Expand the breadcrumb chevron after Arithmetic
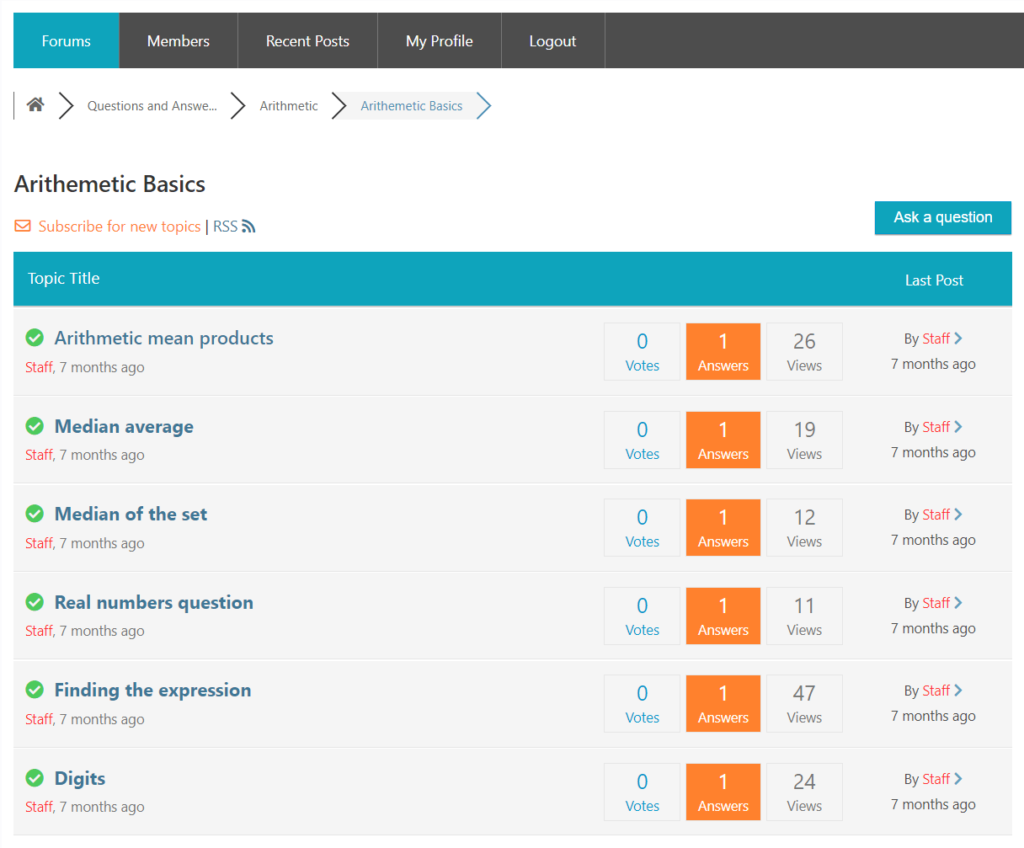 (x=338, y=105)
